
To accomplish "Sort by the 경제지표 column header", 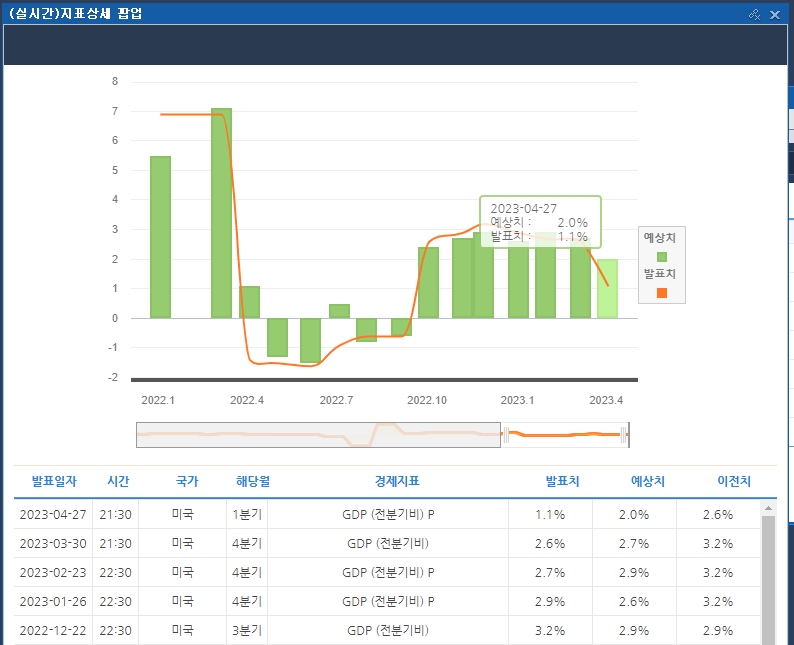I will click(x=397, y=481).
